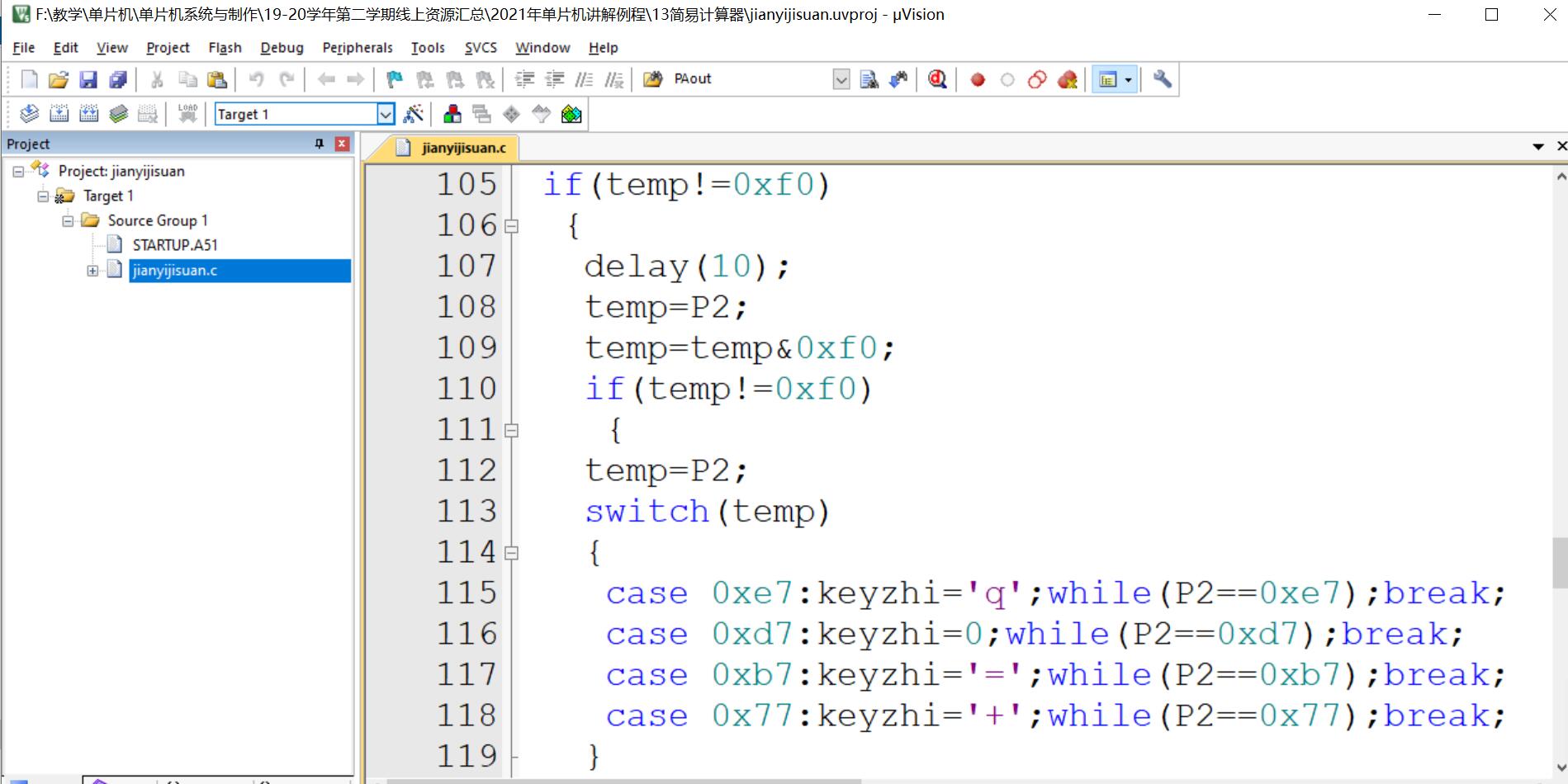Kill all breakpoints icon
This screenshot has width=1568, height=784.
pyautogui.click(x=1068, y=79)
